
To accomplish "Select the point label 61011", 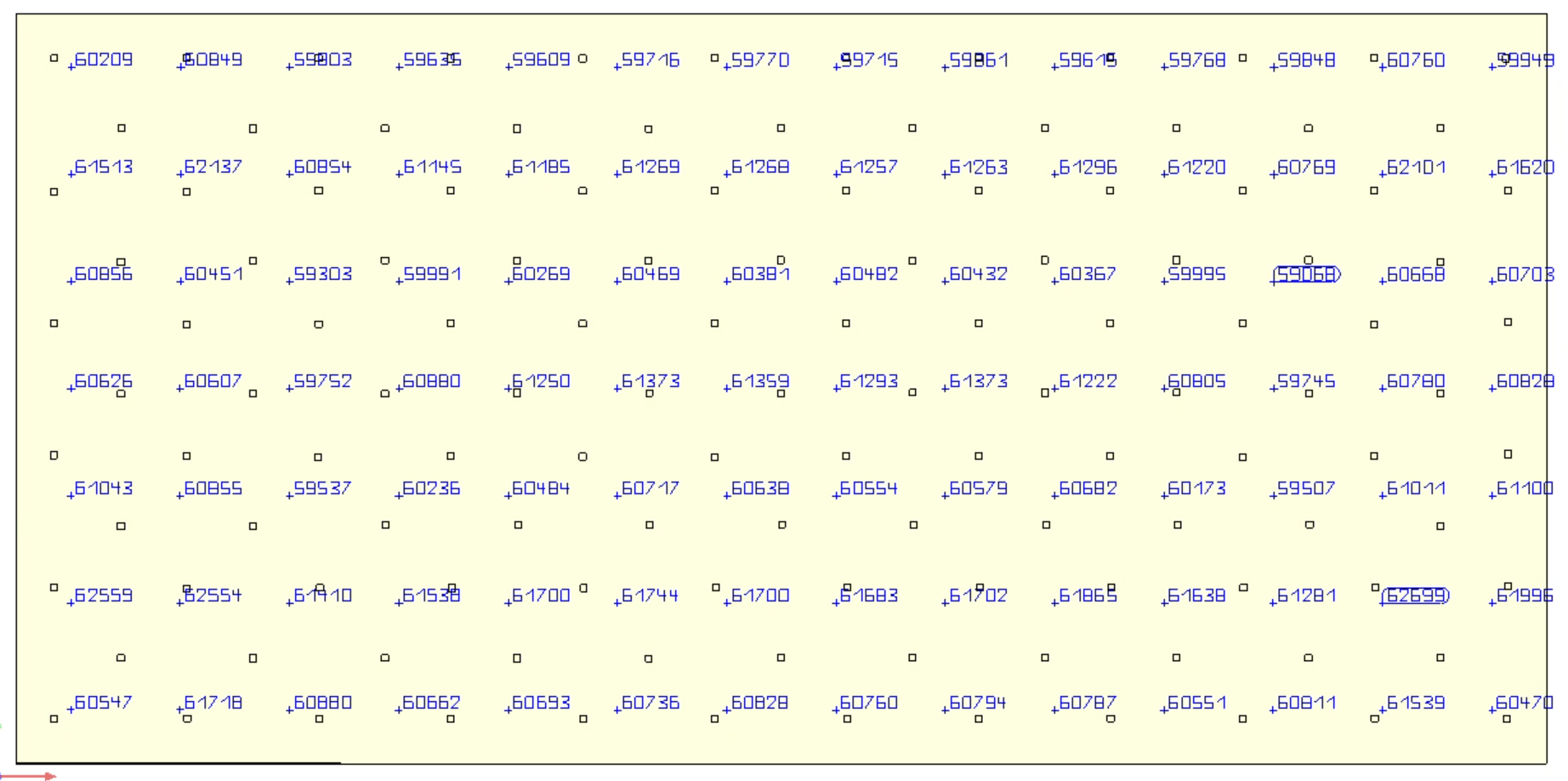I will (1416, 488).
